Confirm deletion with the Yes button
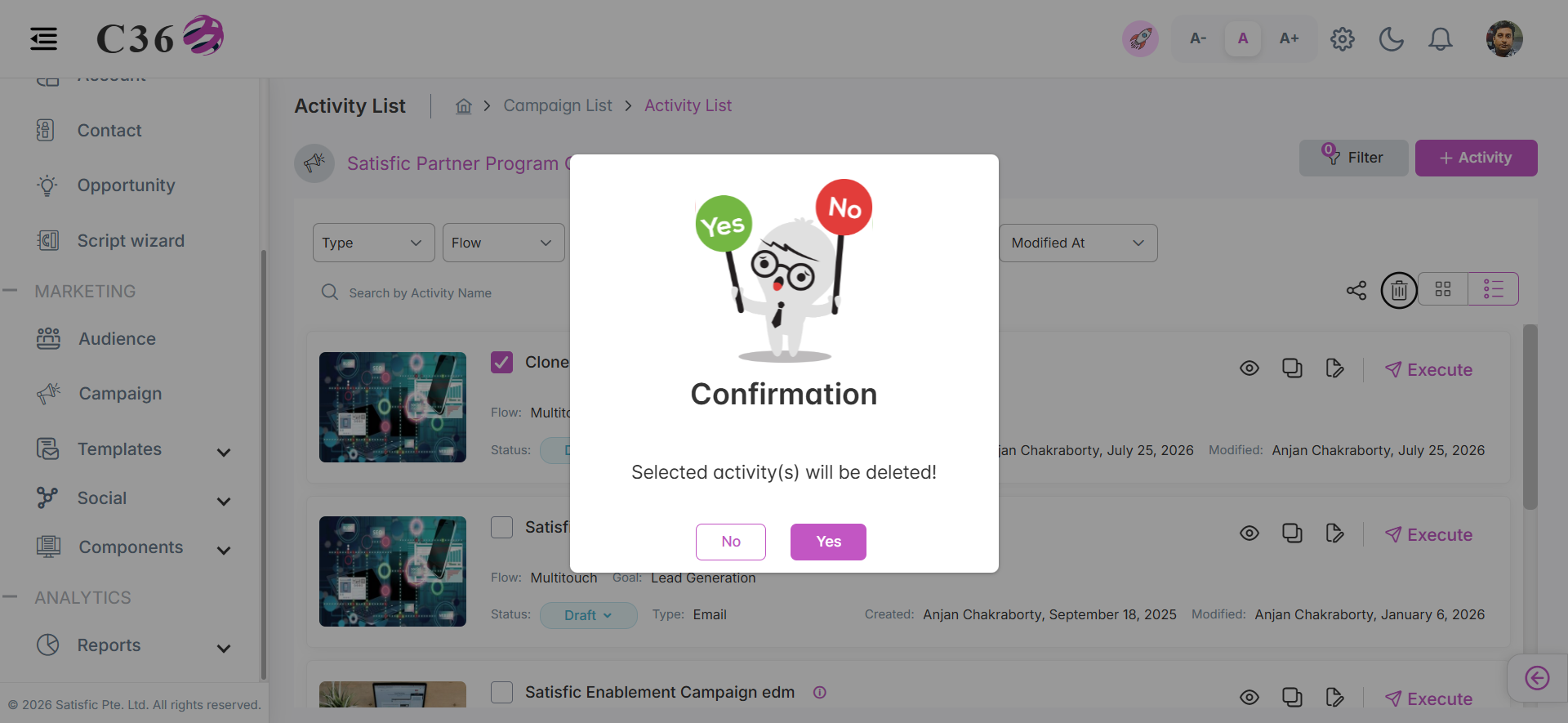The height and width of the screenshot is (723, 1568). [828, 542]
